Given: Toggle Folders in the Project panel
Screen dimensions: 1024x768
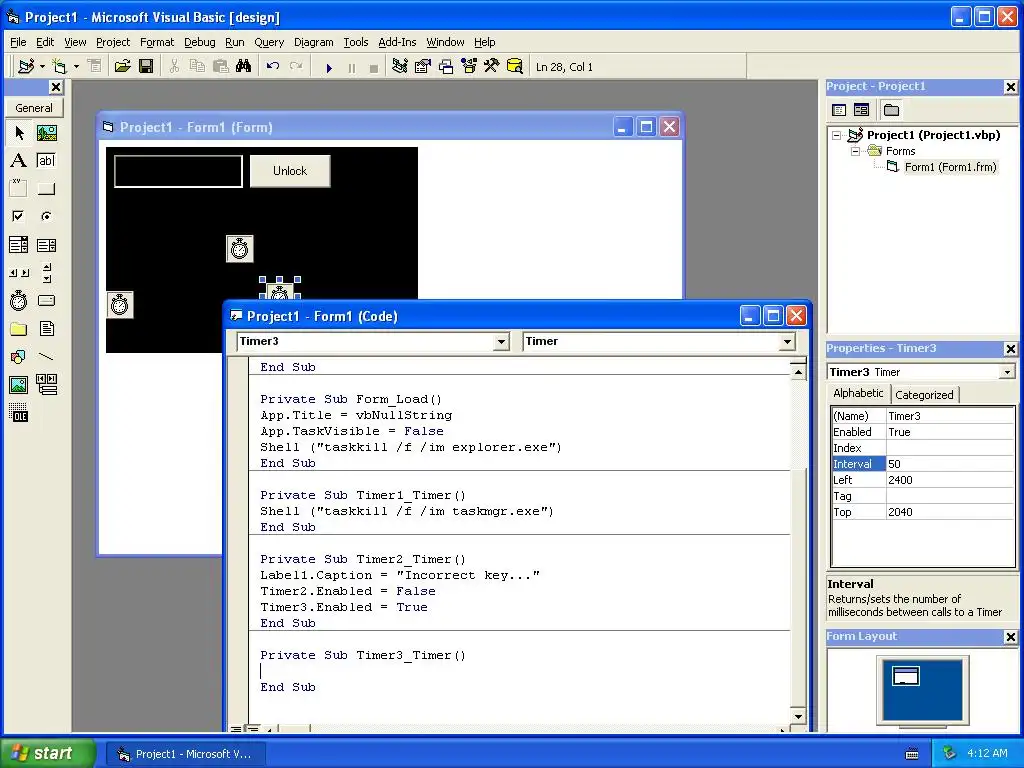Looking at the screenshot, I should tap(891, 110).
